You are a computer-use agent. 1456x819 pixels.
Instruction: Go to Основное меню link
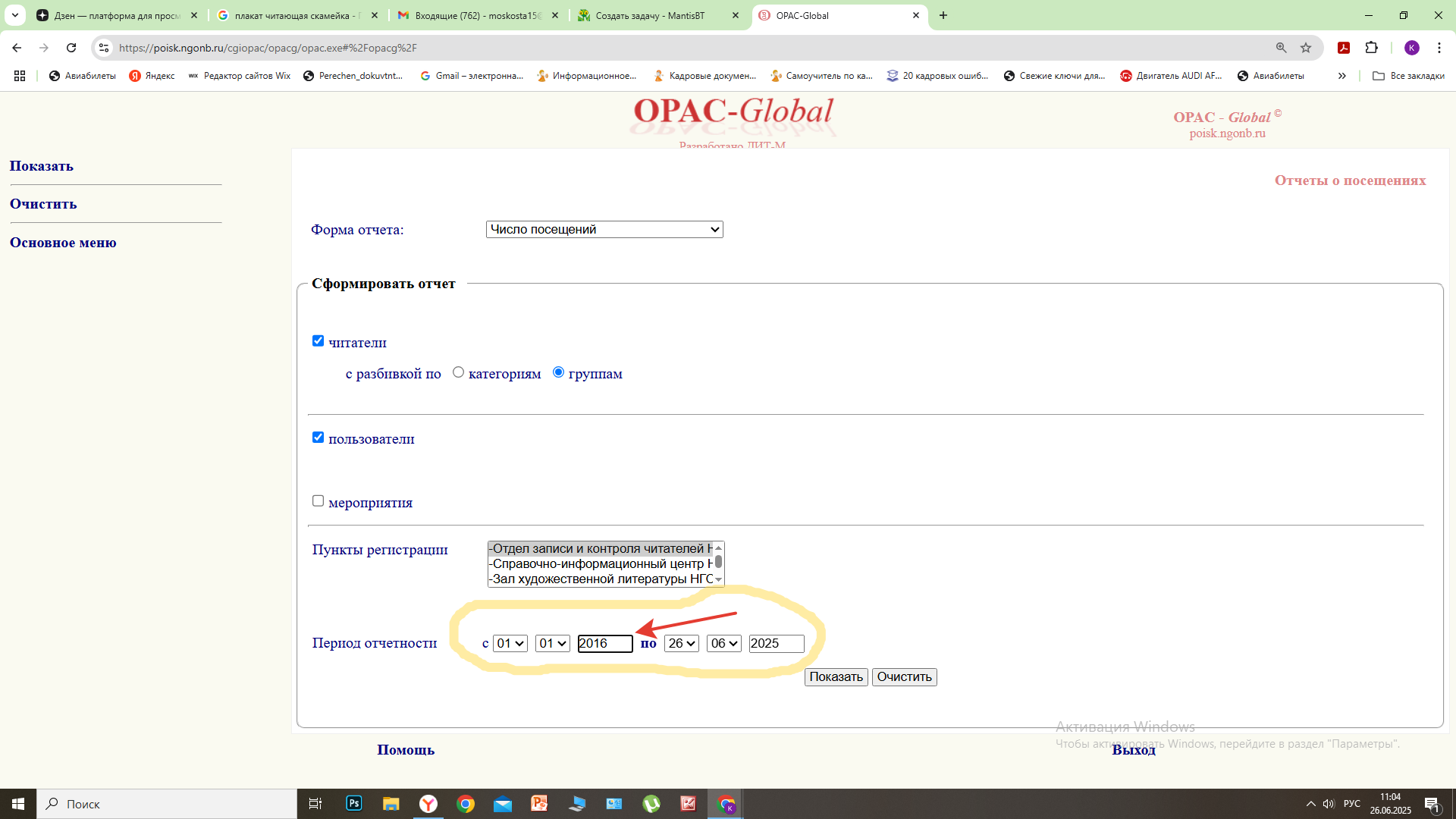pos(63,243)
